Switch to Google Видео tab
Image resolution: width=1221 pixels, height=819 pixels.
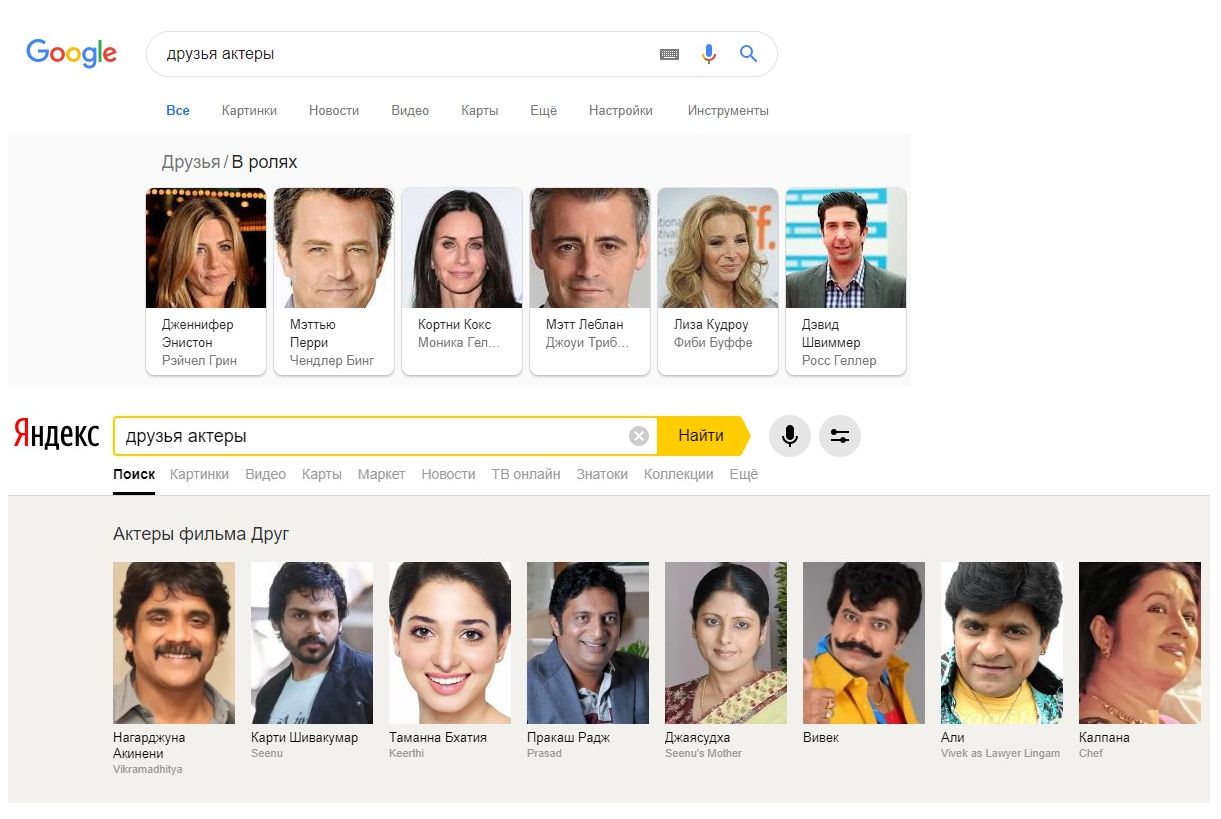pos(410,111)
